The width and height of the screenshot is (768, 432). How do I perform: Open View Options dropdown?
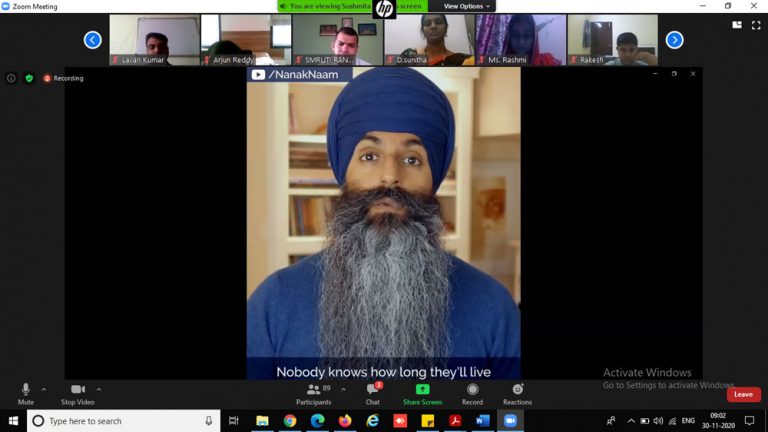(x=466, y=6)
